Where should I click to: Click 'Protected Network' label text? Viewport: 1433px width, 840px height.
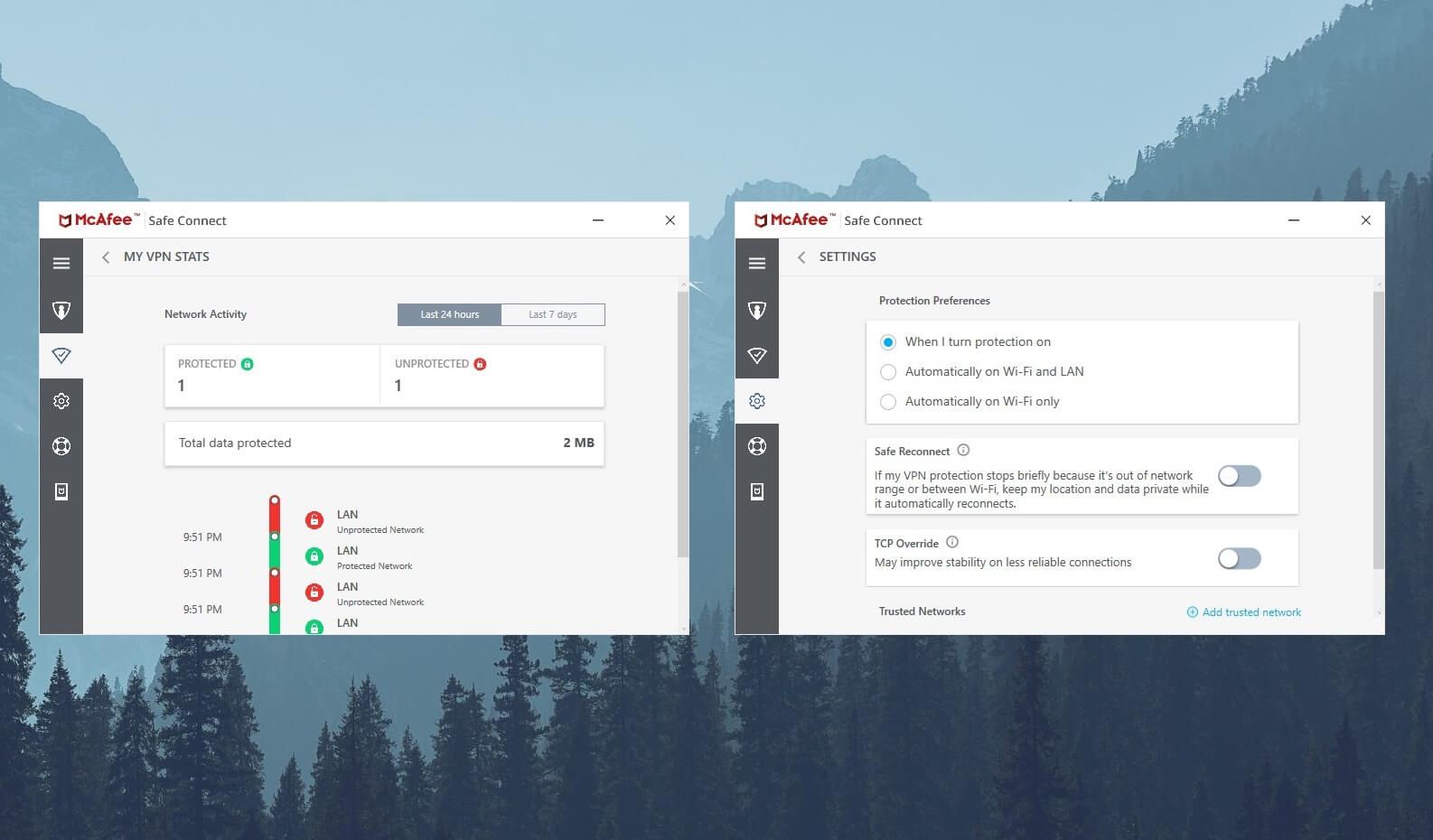coord(374,566)
